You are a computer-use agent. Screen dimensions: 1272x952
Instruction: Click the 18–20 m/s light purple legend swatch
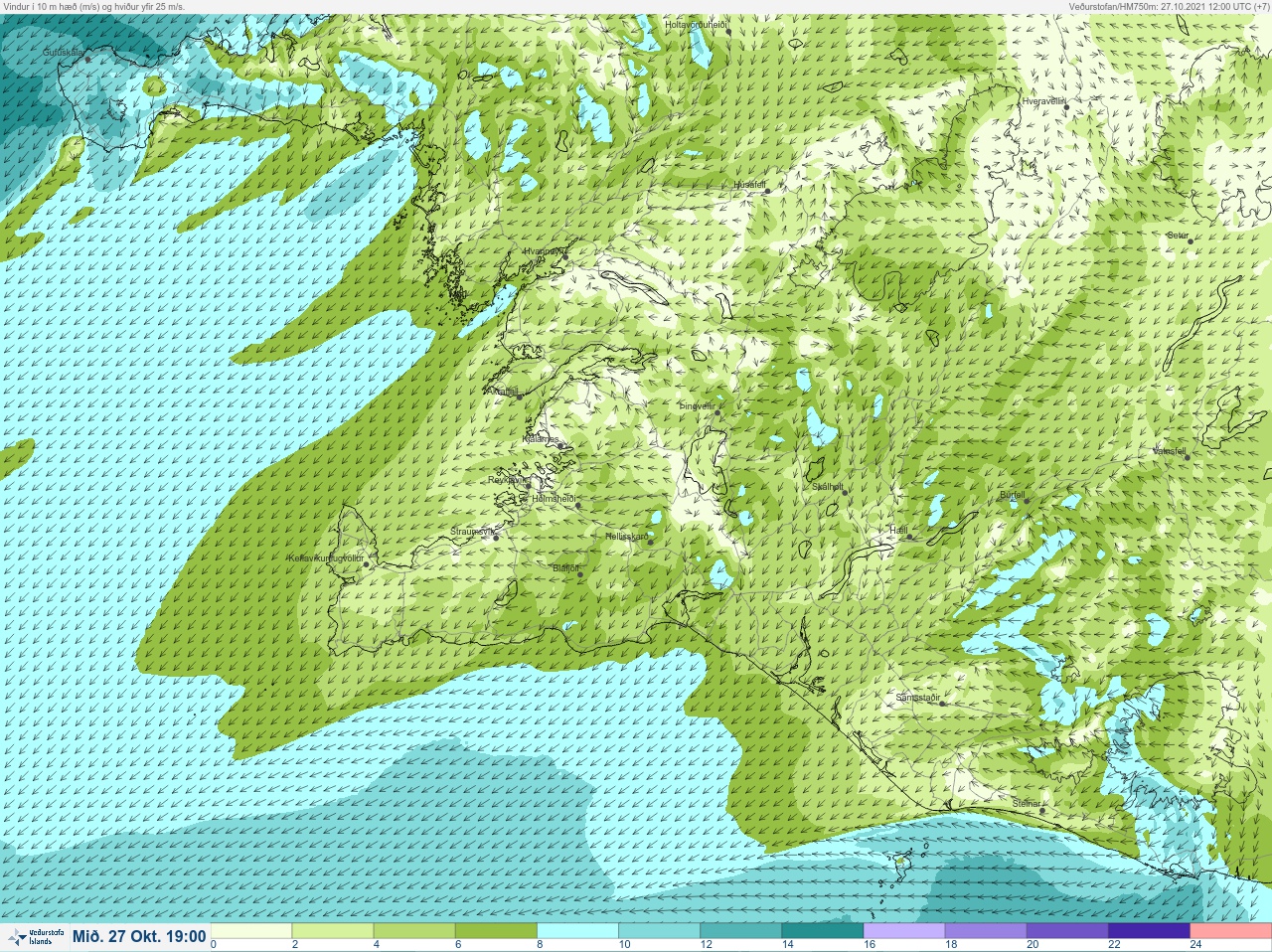point(986,930)
